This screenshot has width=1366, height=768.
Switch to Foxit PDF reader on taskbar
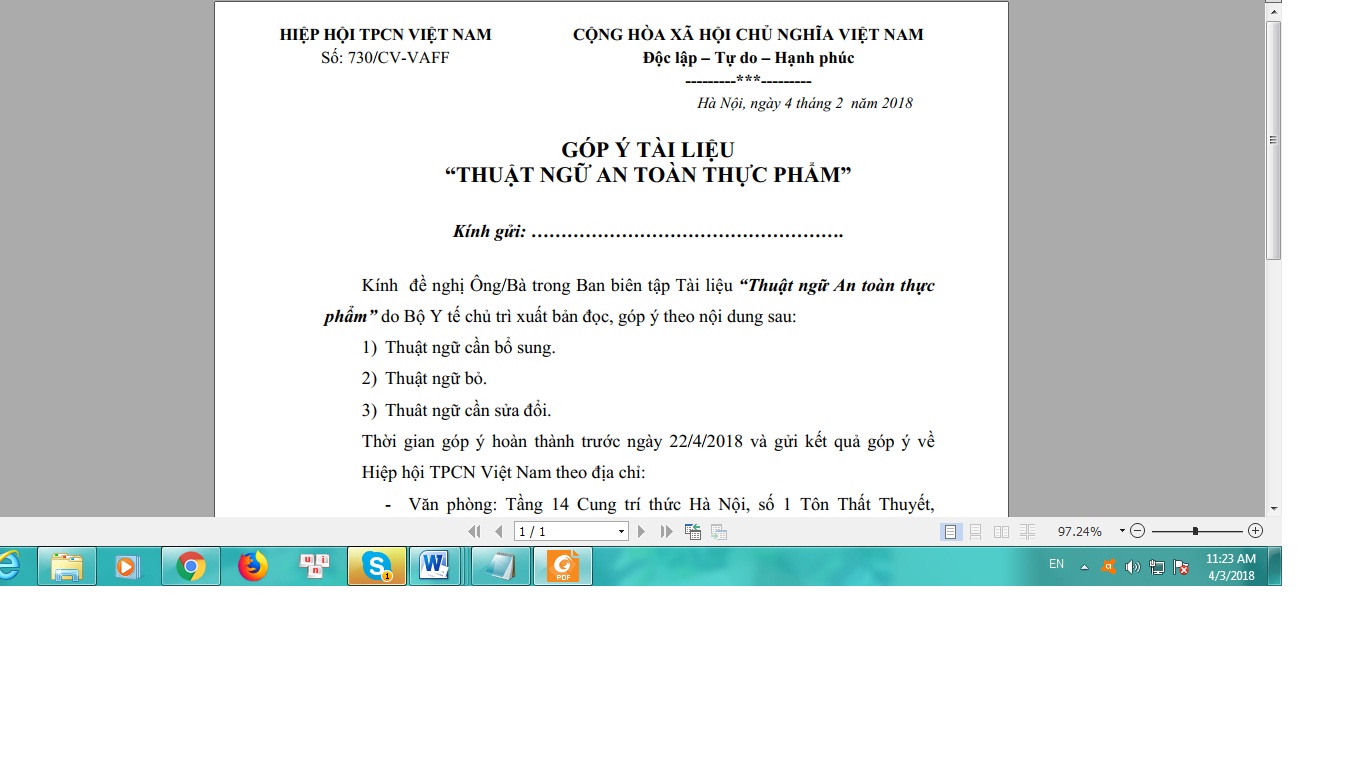562,567
